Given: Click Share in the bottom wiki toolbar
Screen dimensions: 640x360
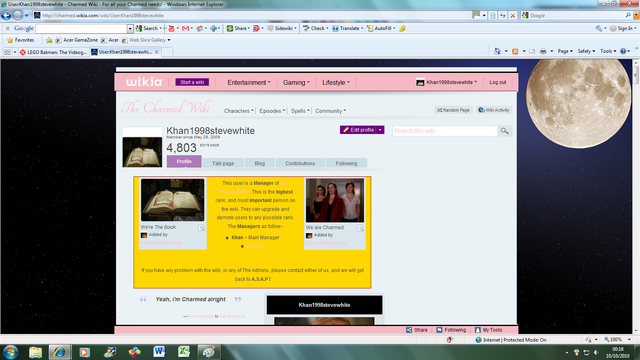Looking at the screenshot, I should (417, 330).
